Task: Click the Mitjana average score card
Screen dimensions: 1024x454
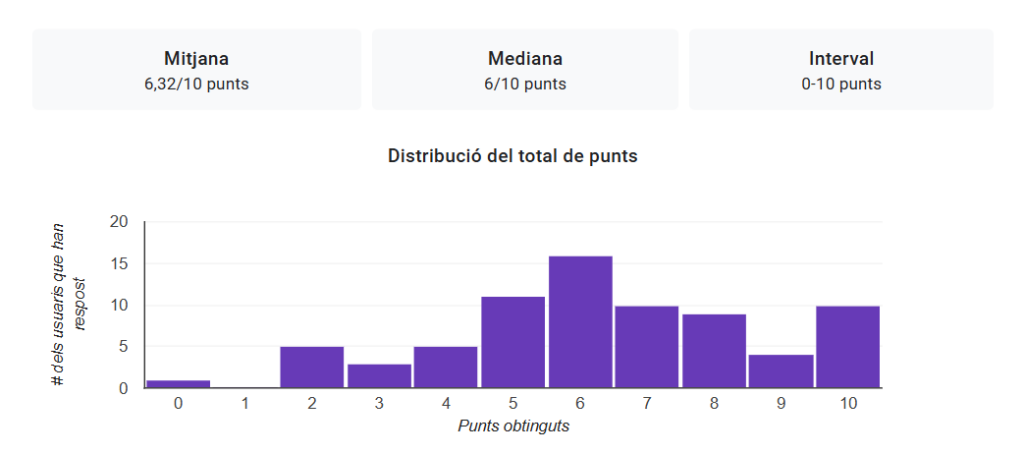Action: coord(196,70)
